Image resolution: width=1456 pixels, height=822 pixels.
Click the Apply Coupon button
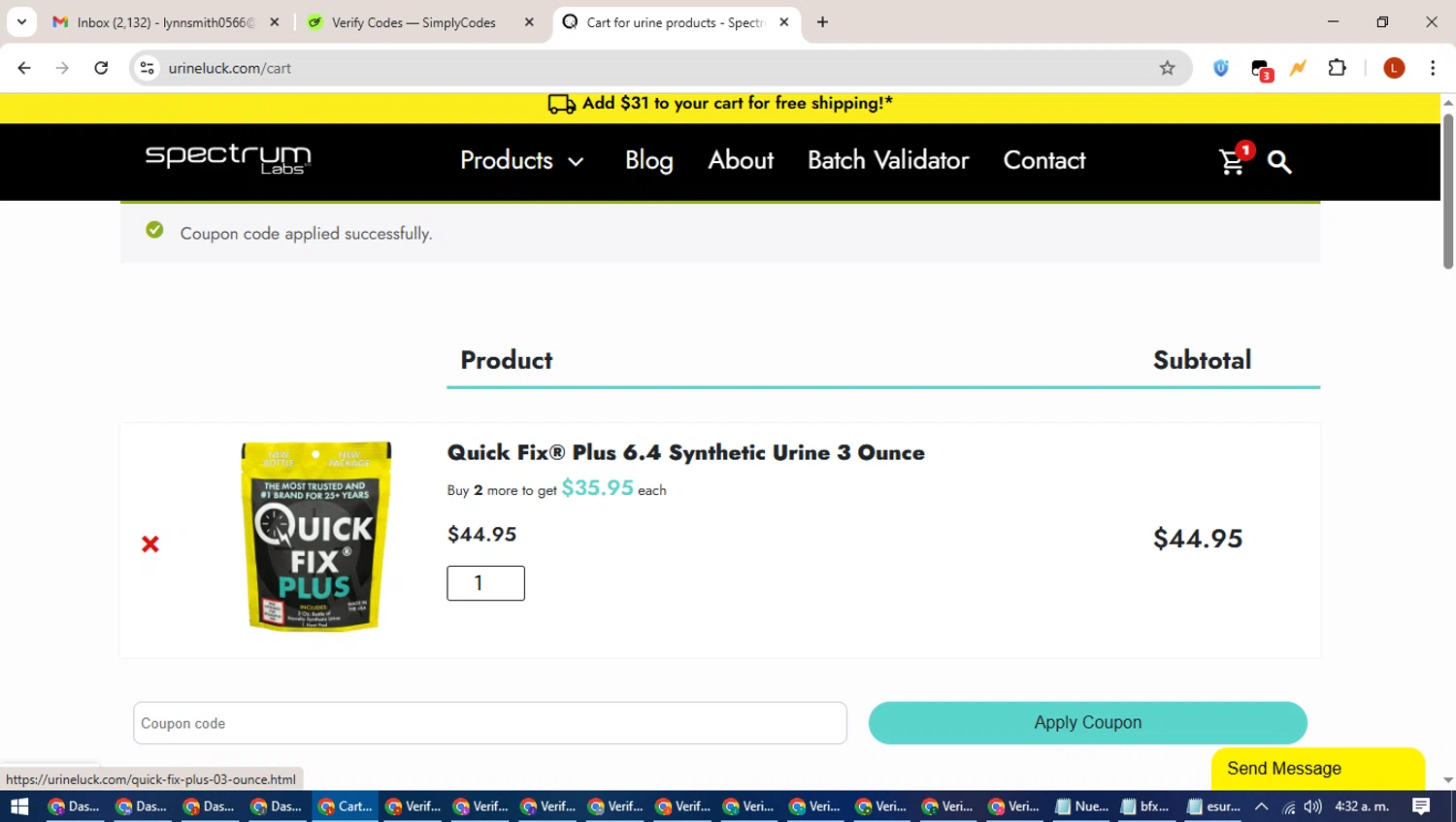[x=1087, y=723]
